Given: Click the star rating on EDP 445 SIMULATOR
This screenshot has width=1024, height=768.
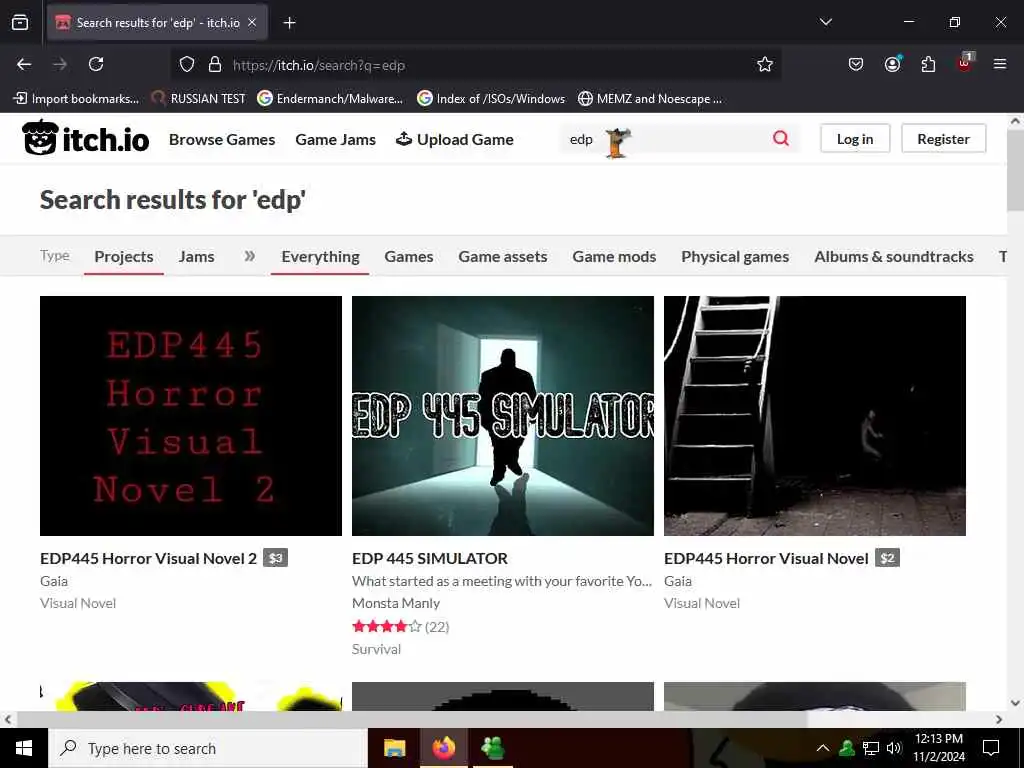Looking at the screenshot, I should click(x=387, y=627).
